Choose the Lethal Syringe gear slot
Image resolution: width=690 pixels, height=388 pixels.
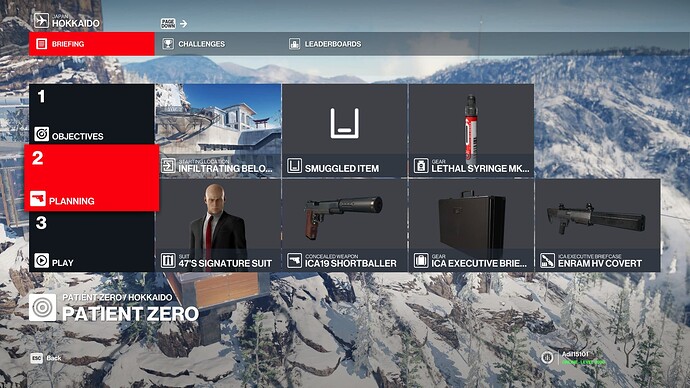471,131
